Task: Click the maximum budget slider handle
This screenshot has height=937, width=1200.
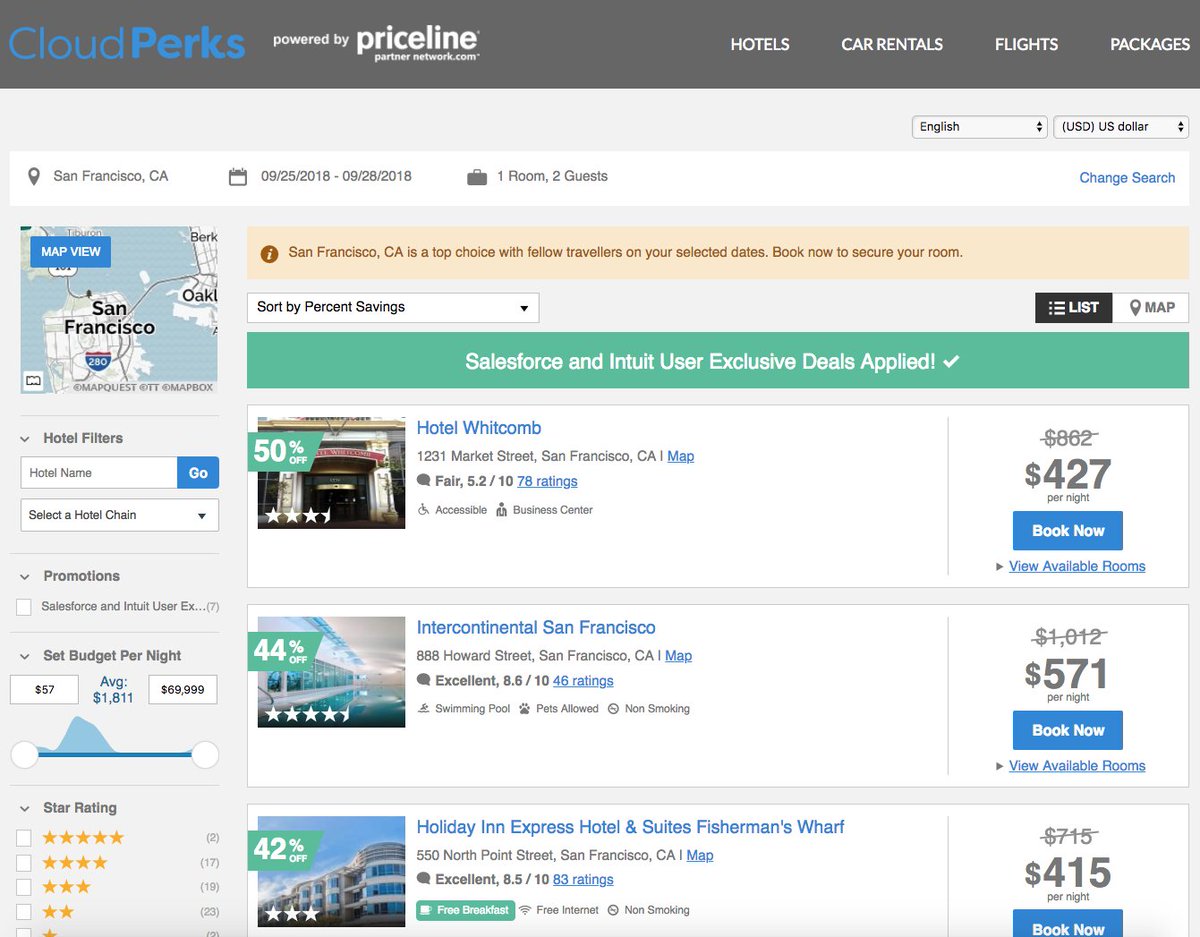Action: [x=205, y=754]
